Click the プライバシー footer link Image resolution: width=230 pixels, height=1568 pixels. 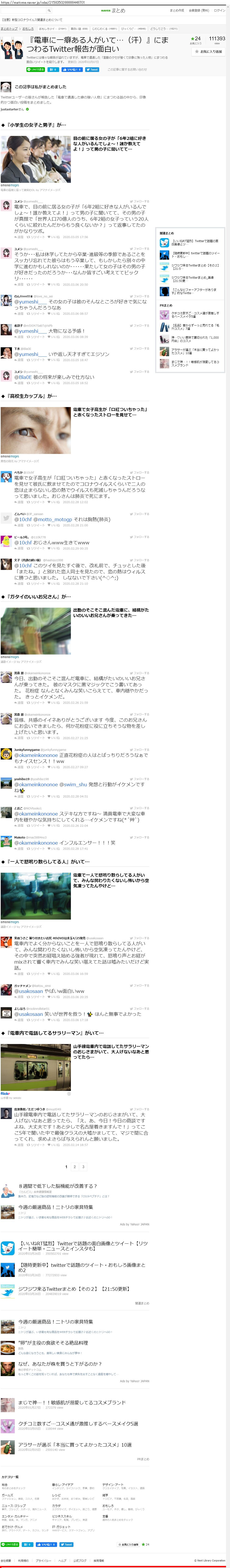[x=43, y=1560]
